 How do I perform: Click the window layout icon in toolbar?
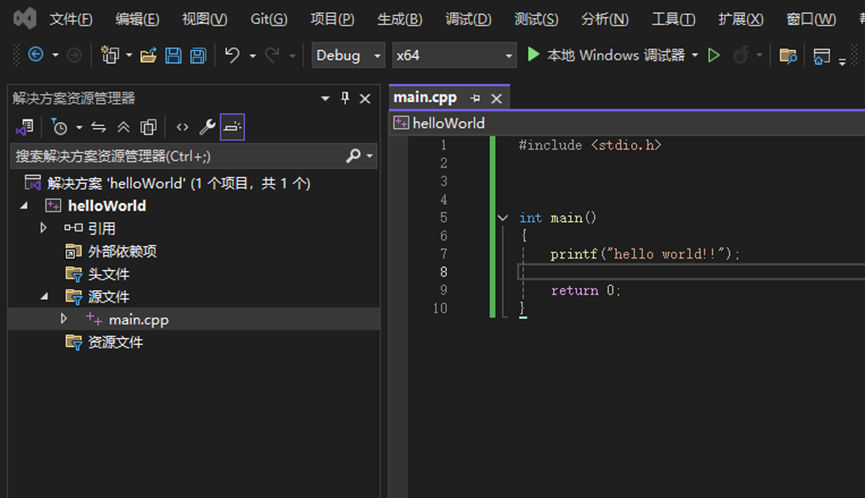821,56
